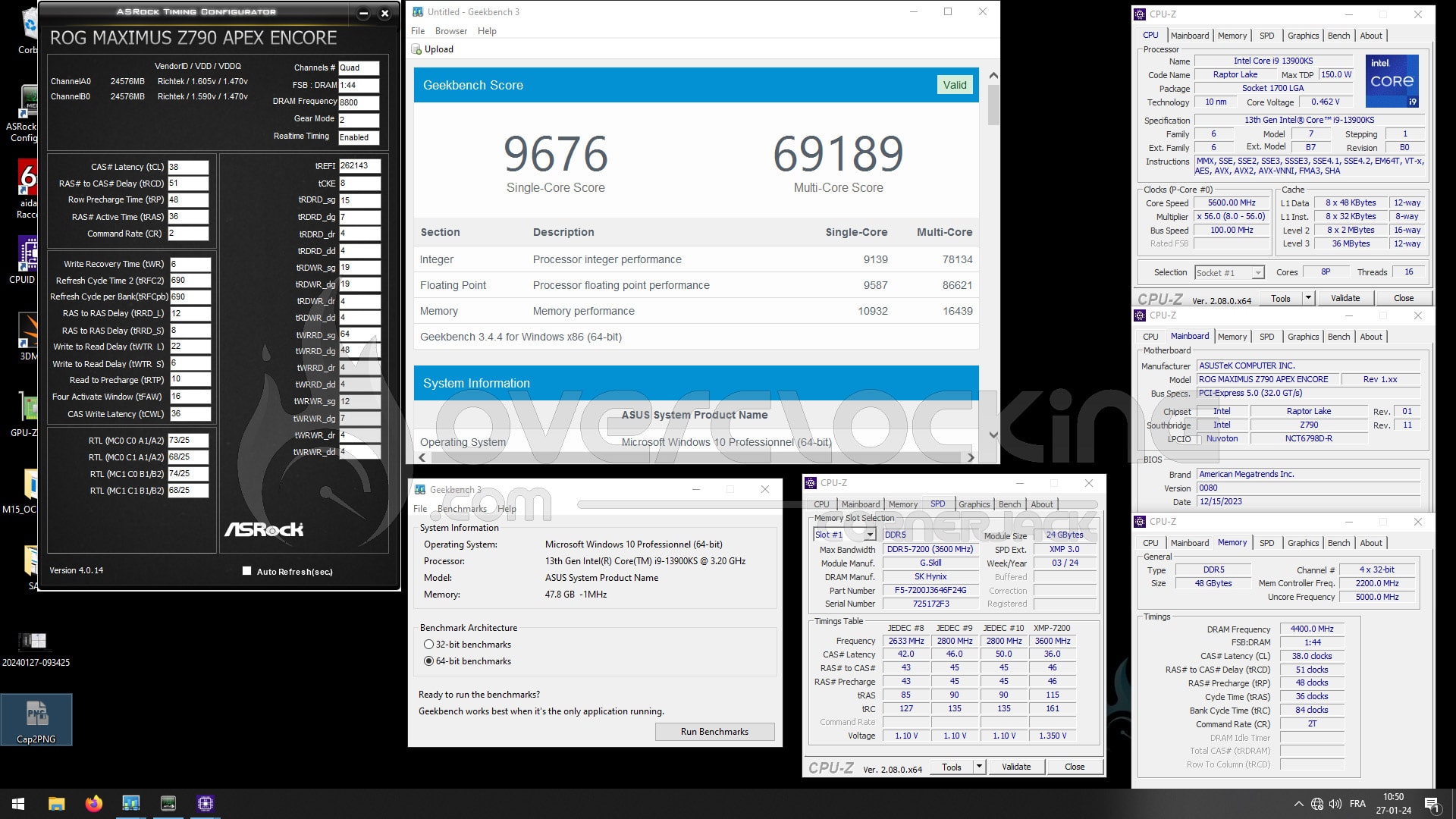Click Validate in CPU-Z SPD window

[1016, 767]
